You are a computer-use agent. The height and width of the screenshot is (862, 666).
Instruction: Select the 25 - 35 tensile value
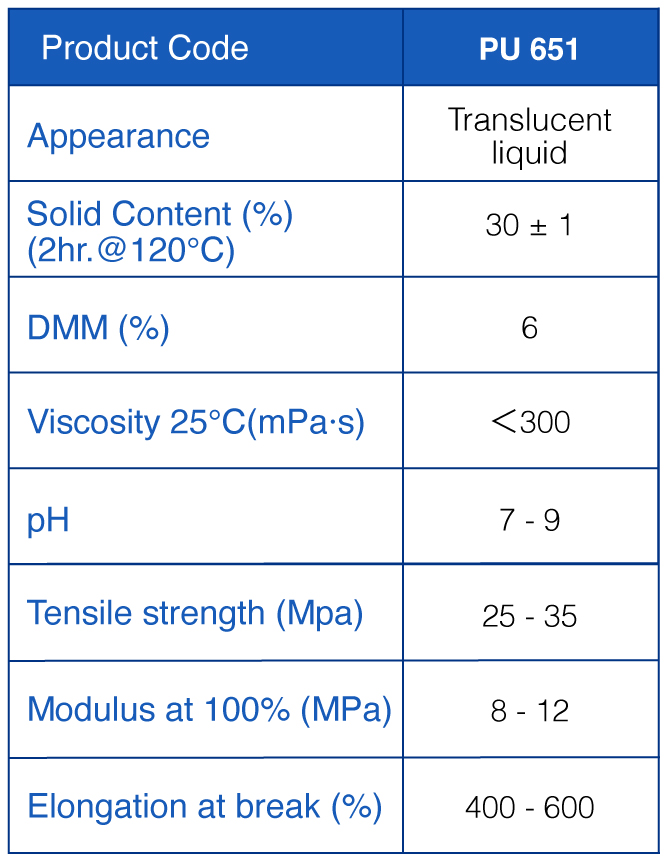pos(530,616)
